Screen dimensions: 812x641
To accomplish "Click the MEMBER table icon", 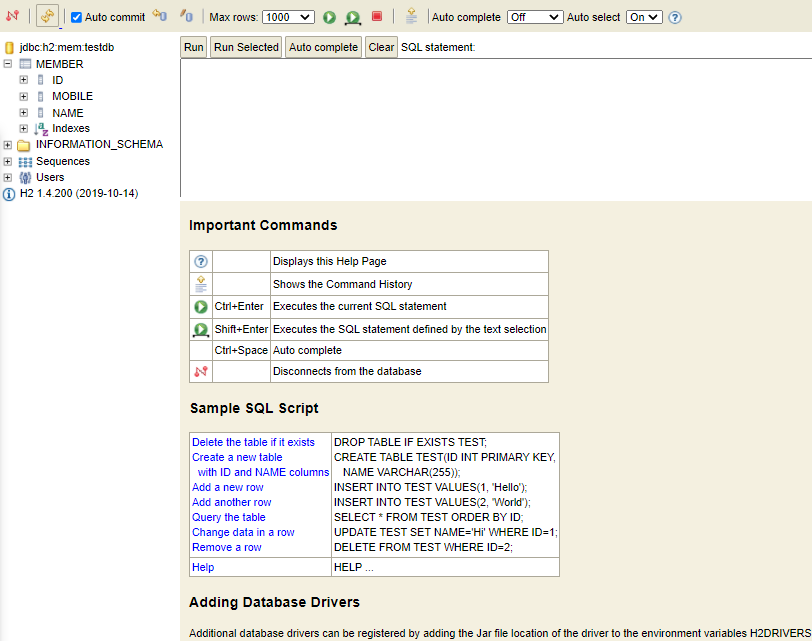I will pyautogui.click(x=25, y=64).
